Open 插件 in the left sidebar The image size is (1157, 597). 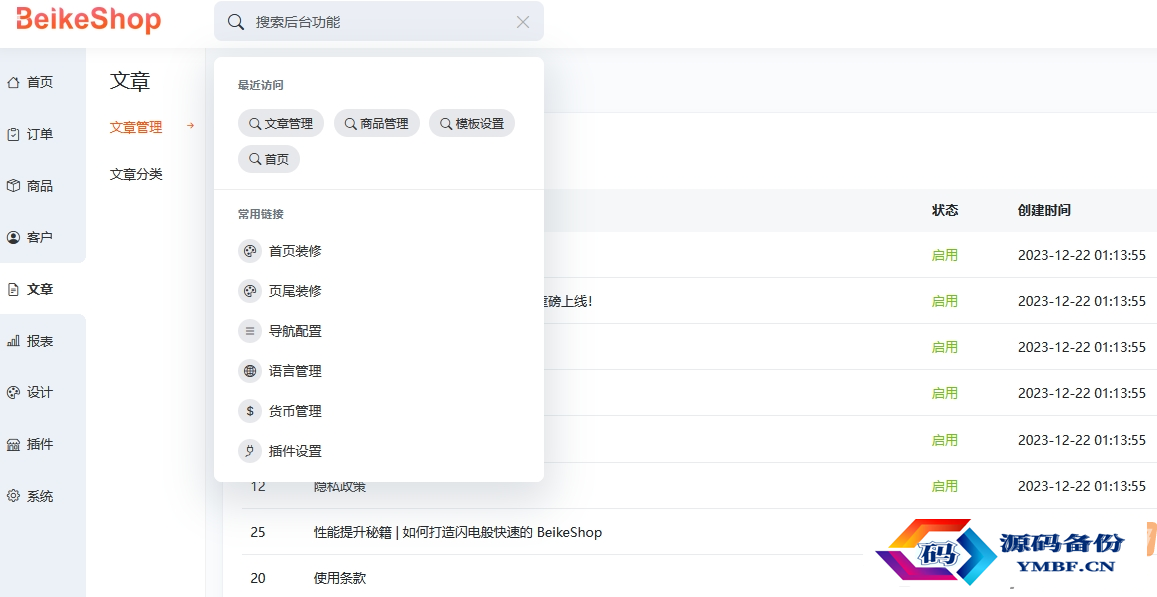click(x=40, y=444)
